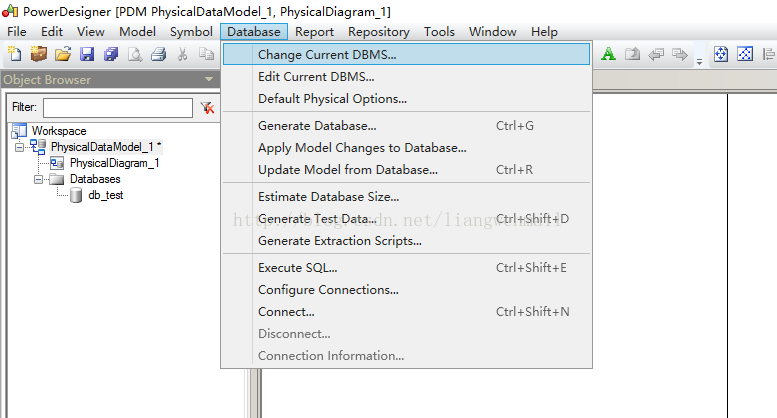
Task: Open the Tools menu
Action: [439, 32]
